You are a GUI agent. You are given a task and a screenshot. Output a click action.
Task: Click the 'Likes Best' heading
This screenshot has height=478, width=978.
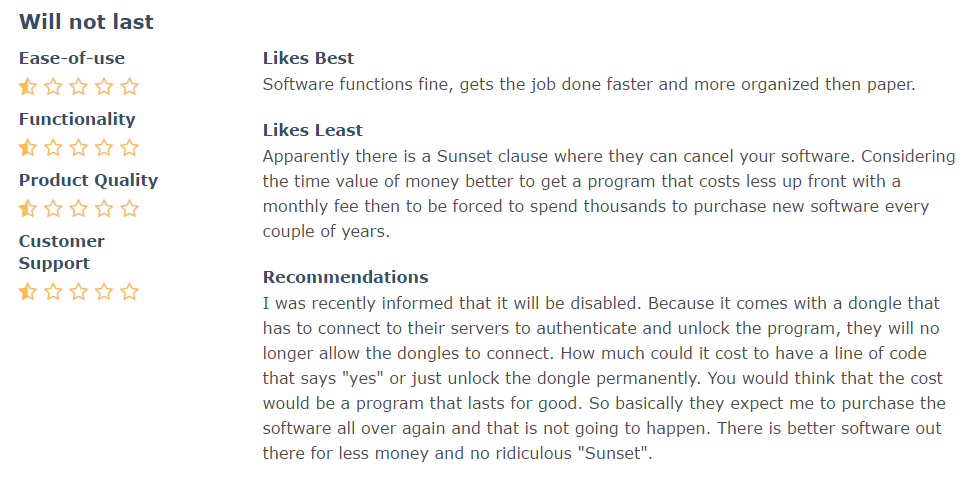308,58
